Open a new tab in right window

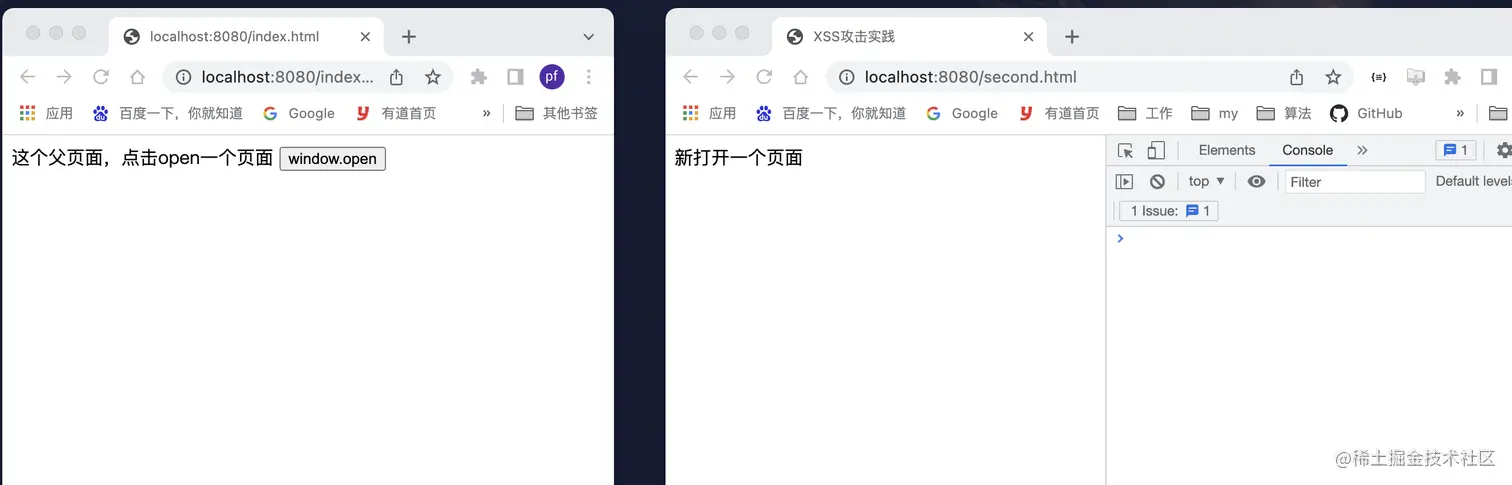point(1072,37)
